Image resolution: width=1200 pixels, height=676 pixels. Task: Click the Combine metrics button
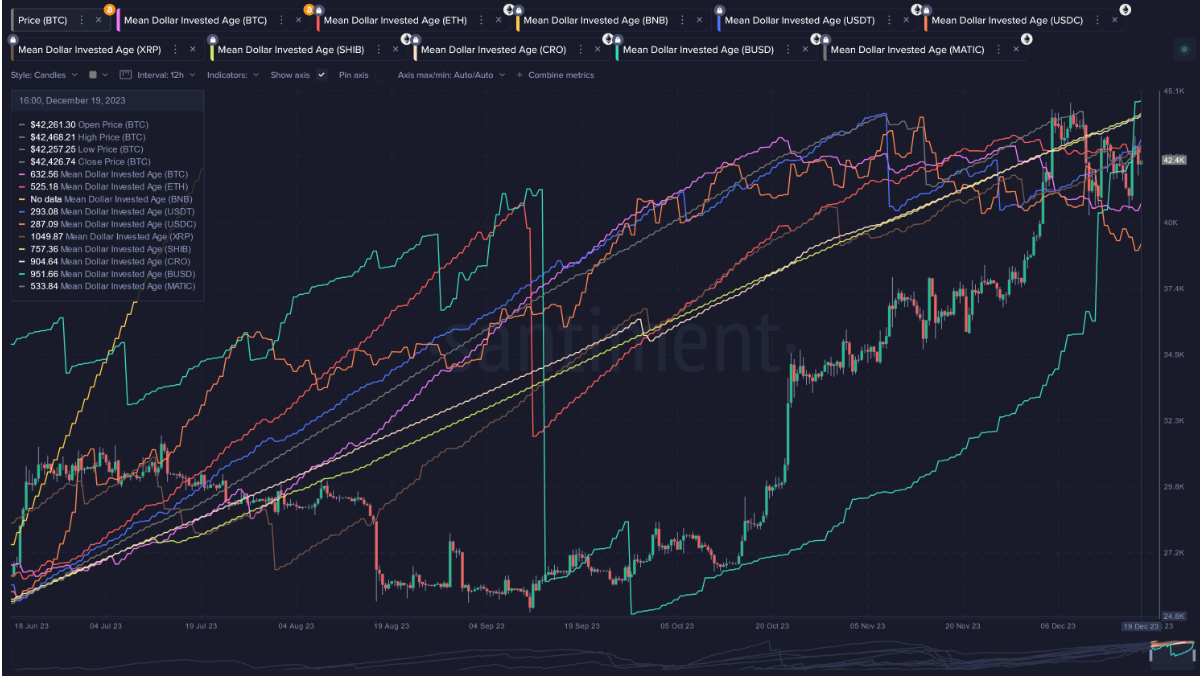point(555,75)
